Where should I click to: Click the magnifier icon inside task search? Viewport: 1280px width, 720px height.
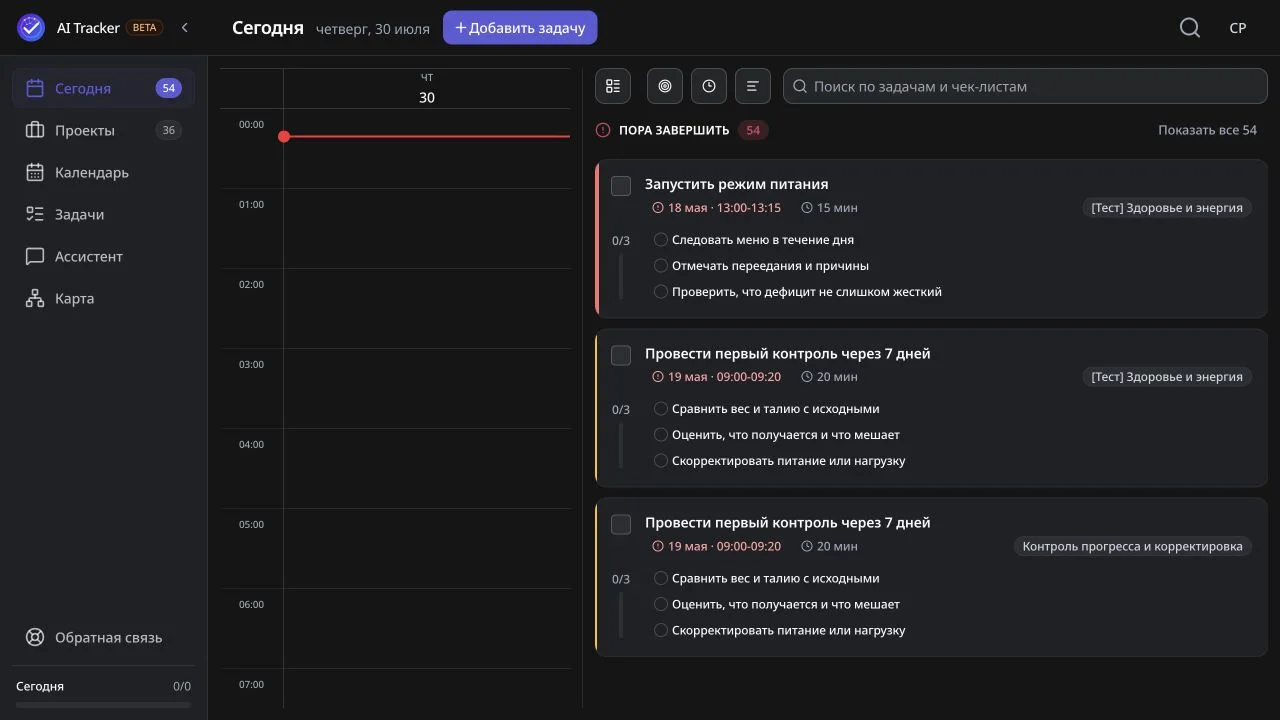(x=800, y=86)
